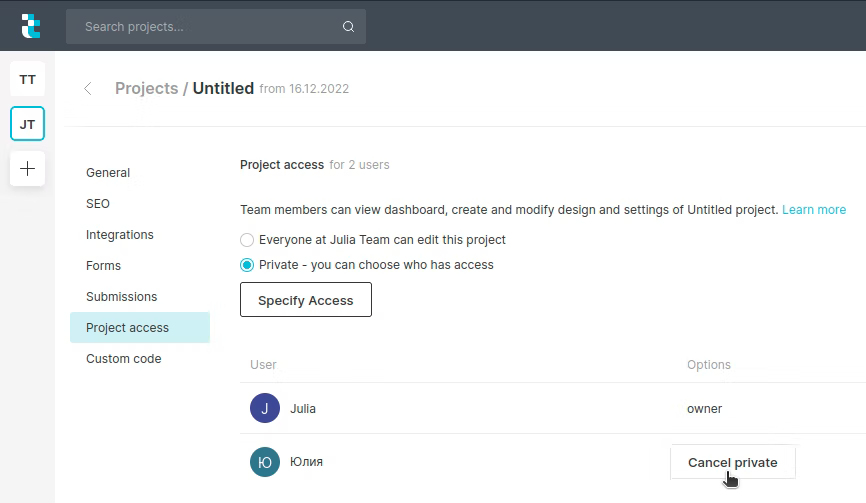Select the Private access radio option
Image resolution: width=866 pixels, height=503 pixels.
point(247,265)
